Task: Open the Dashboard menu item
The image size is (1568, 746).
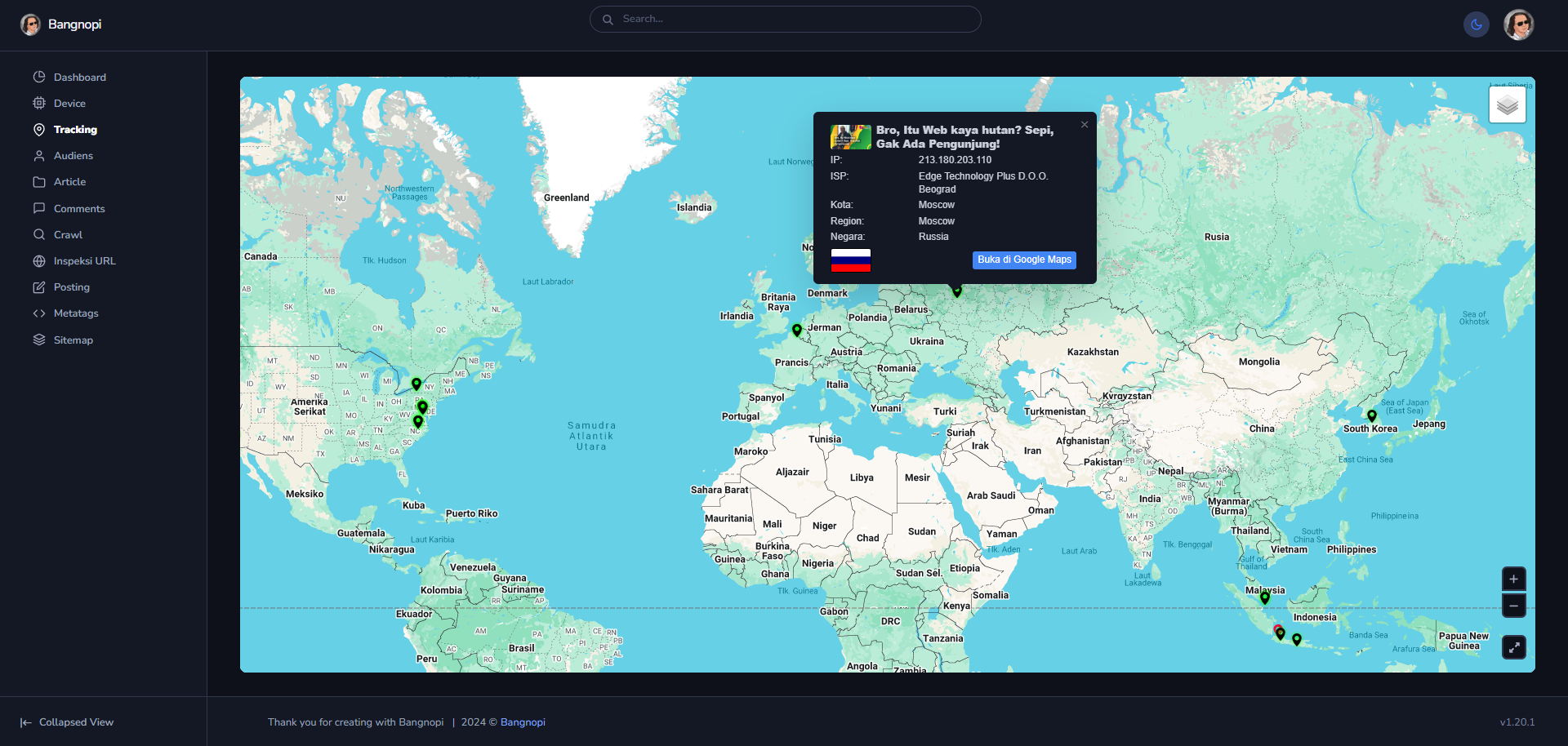Action: 79,77
